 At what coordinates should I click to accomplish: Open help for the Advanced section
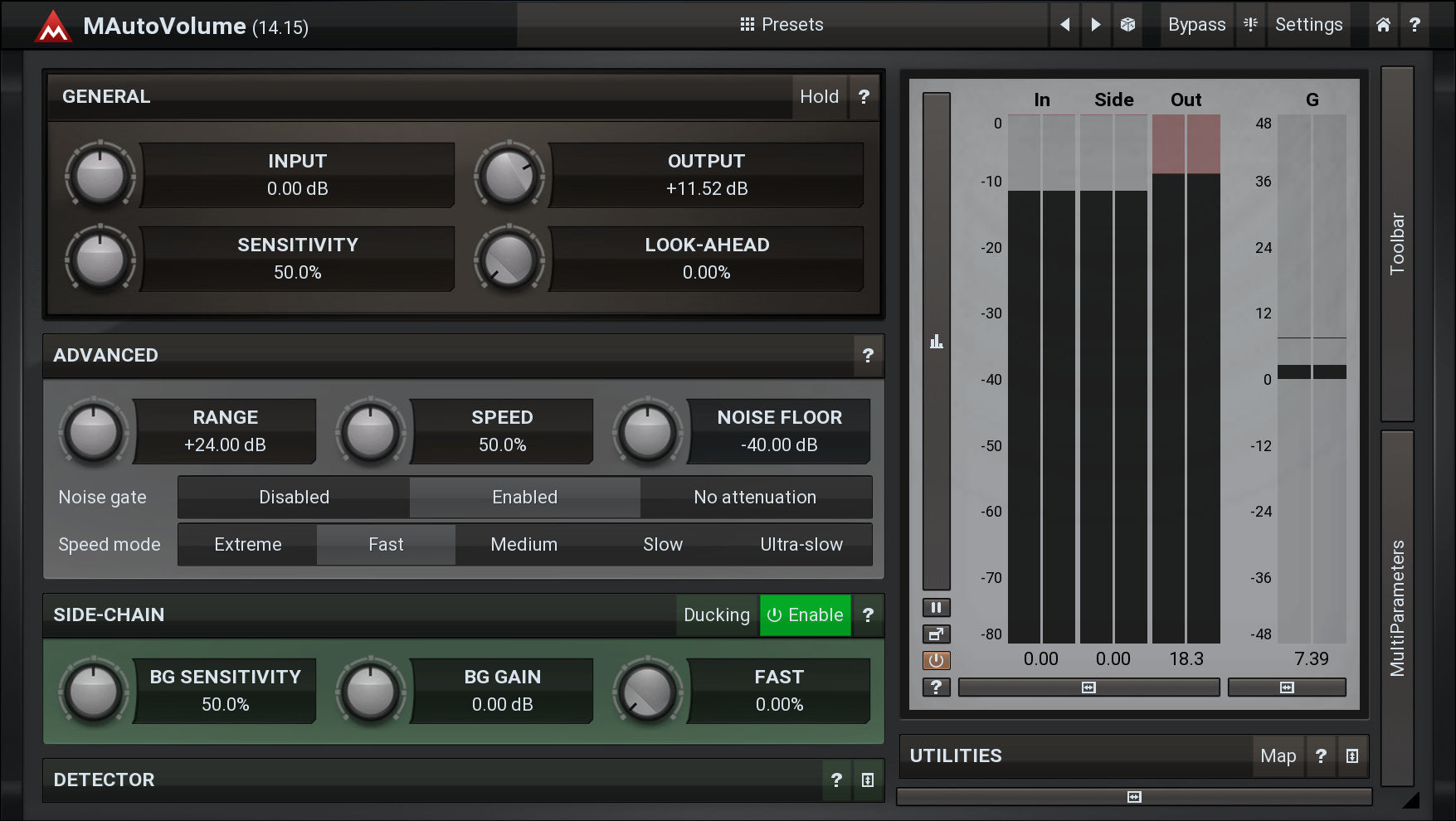(868, 356)
